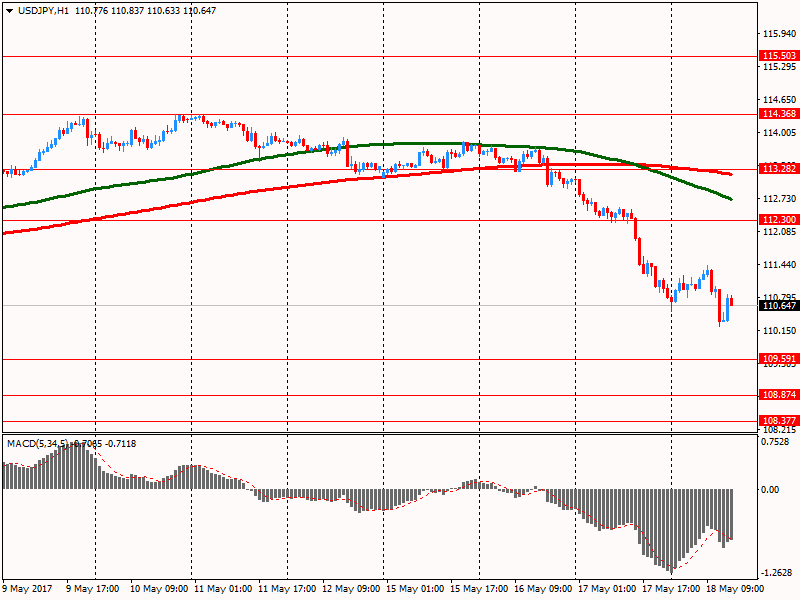Image resolution: width=800 pixels, height=600 pixels.
Task: Open the chart menu triangle beside USDJPY
Action: 9,11
